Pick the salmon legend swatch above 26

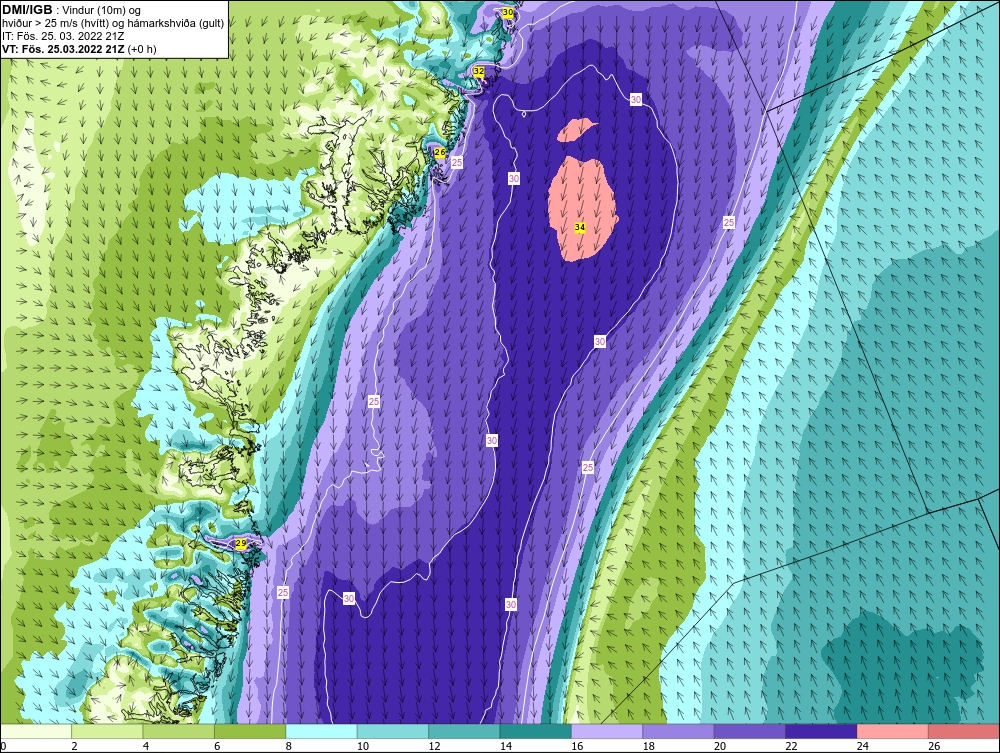(964, 731)
